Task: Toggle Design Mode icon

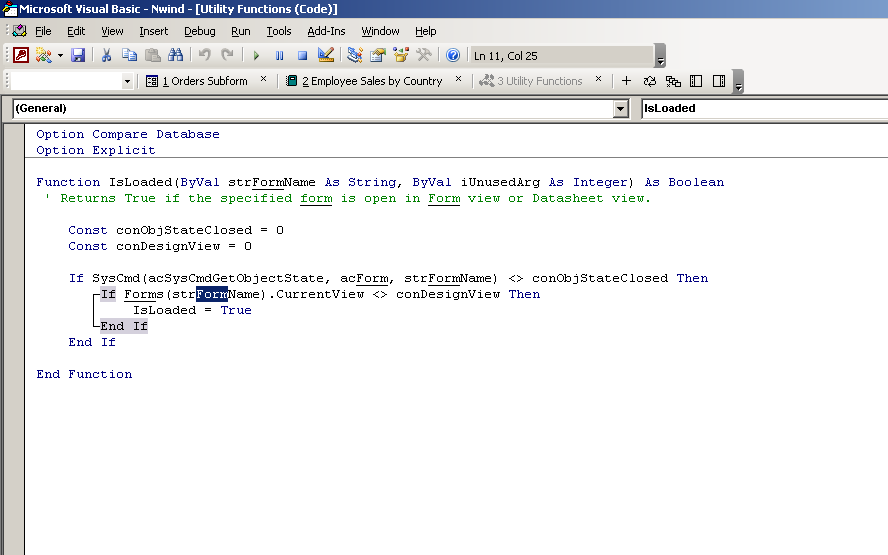Action: 326,55
